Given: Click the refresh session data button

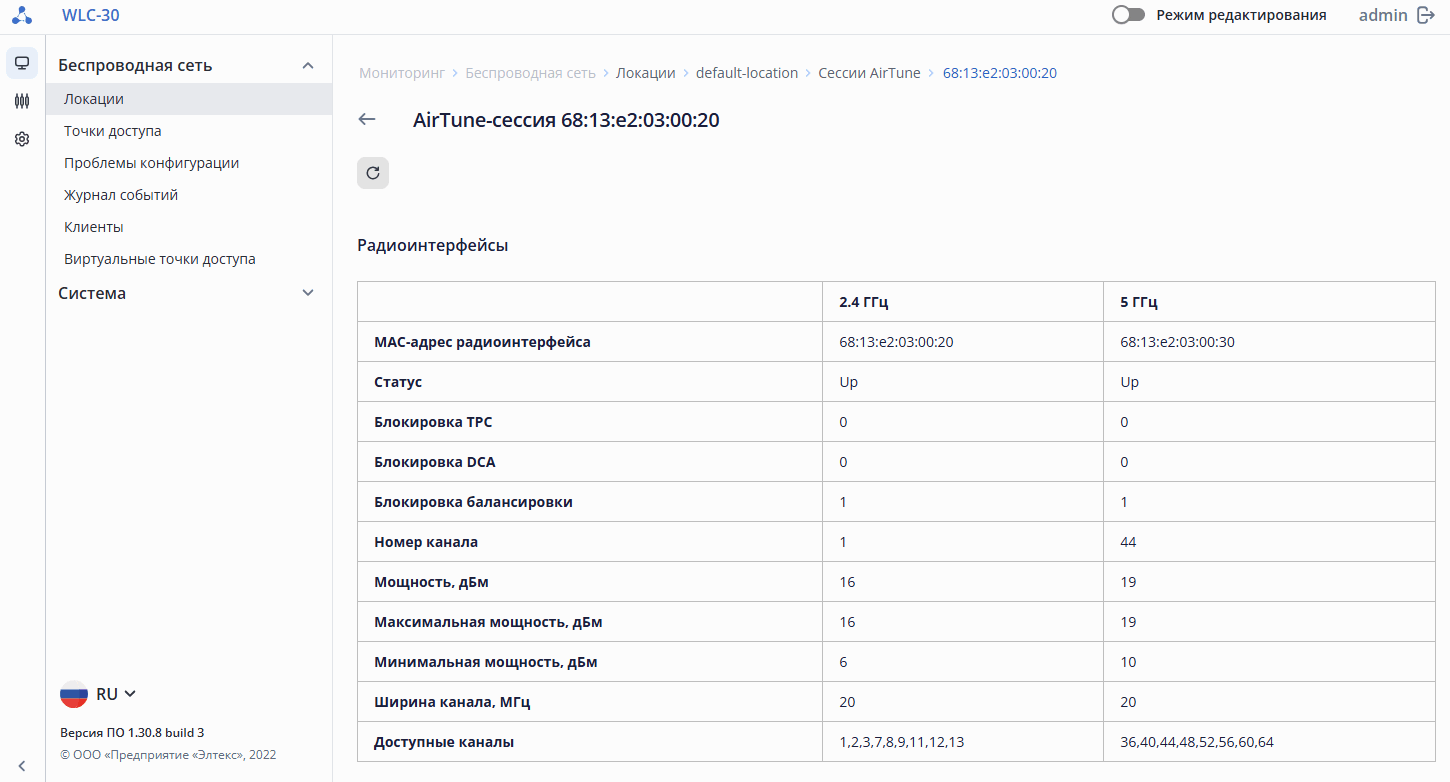Looking at the screenshot, I should (373, 173).
